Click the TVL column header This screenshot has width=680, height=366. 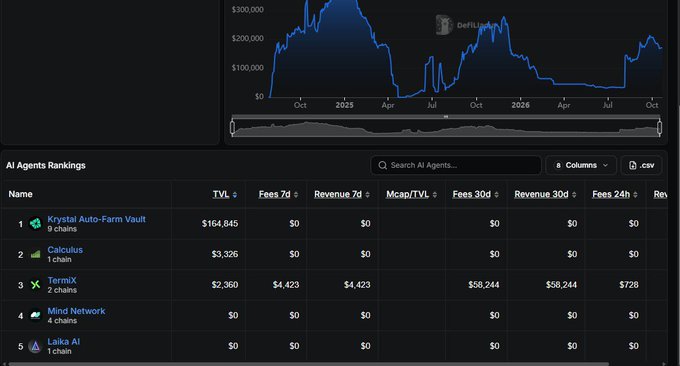(x=221, y=194)
